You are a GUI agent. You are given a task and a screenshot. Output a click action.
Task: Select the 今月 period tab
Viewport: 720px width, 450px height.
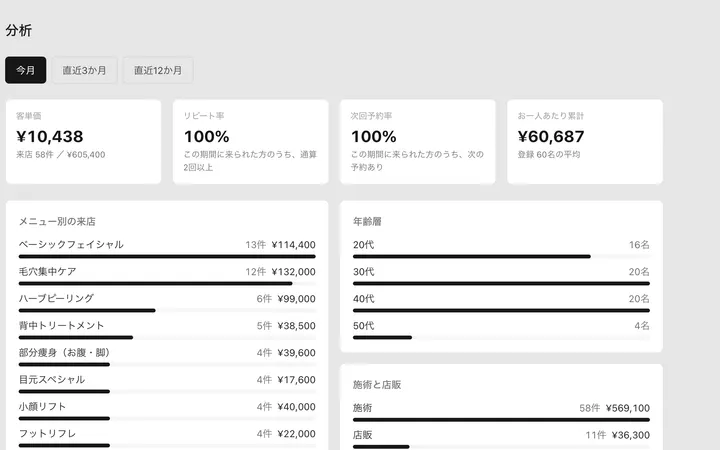click(26, 70)
